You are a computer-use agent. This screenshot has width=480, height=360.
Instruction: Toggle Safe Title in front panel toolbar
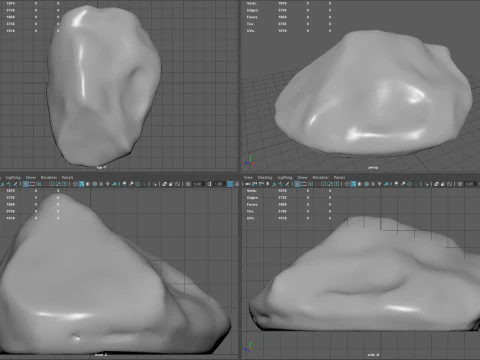(x=65, y=184)
